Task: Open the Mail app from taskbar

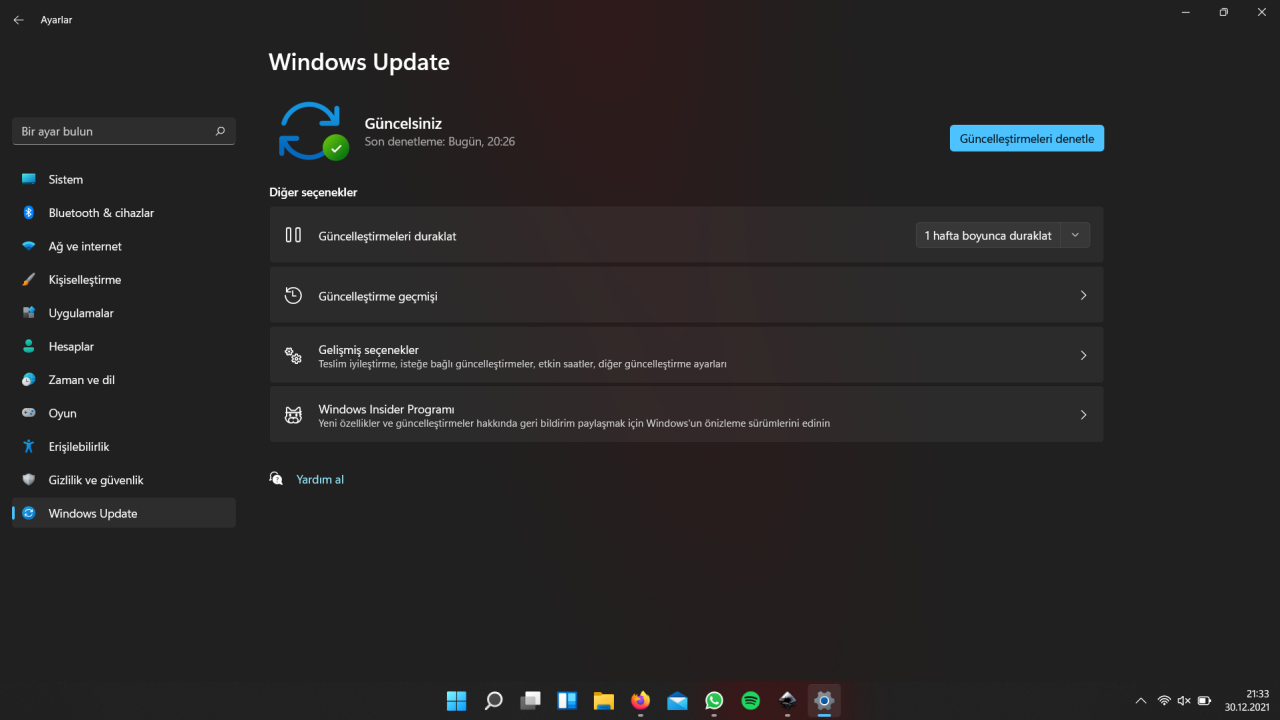Action: 677,700
